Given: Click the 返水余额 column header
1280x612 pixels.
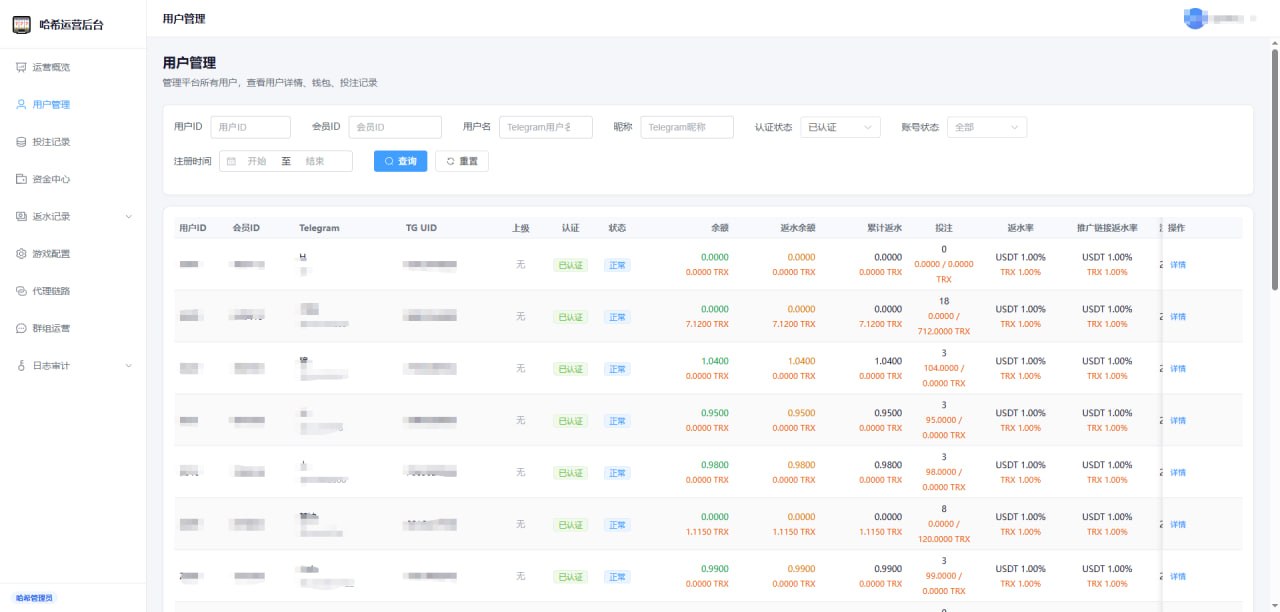Looking at the screenshot, I should pyautogui.click(x=797, y=228).
